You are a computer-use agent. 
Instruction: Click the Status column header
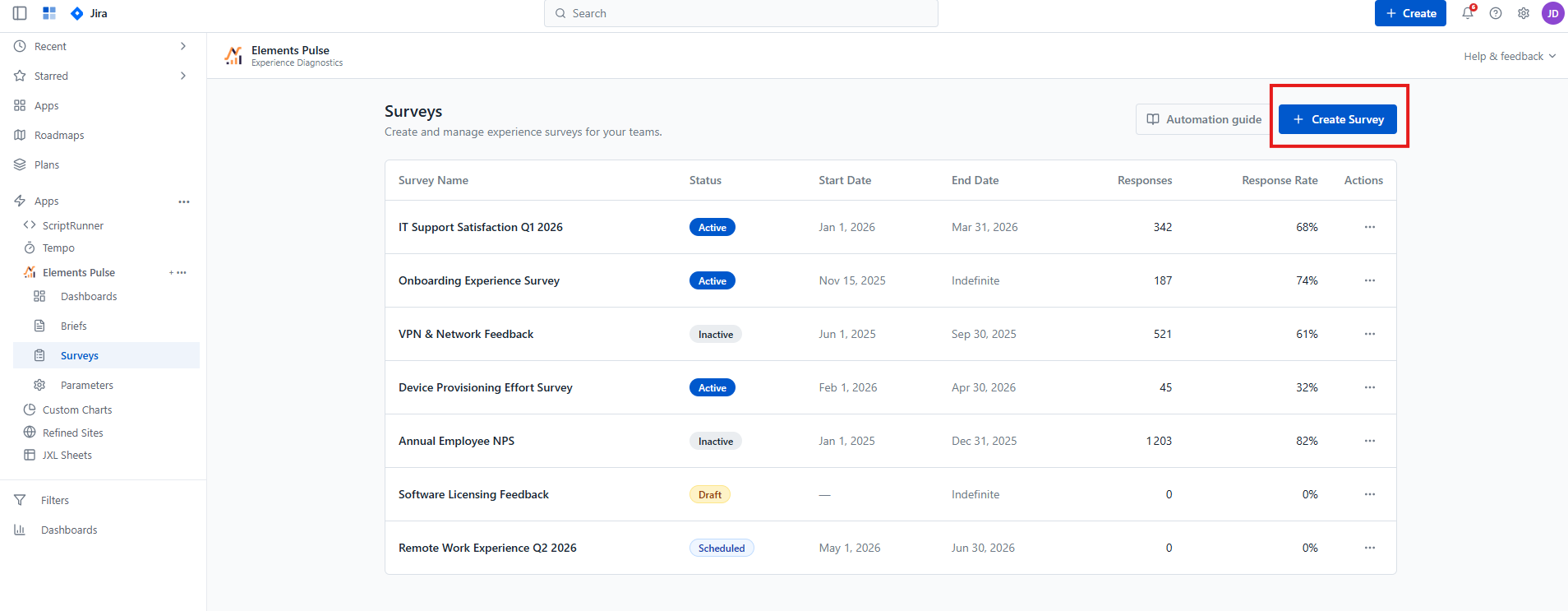[705, 180]
